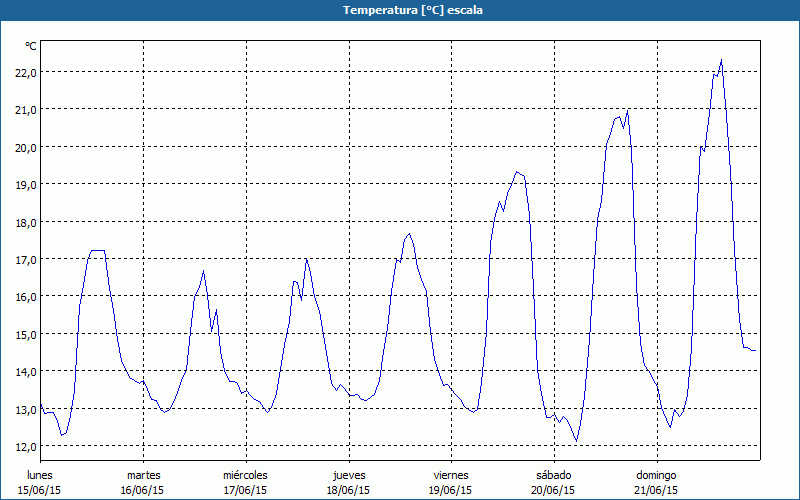
Task: Select the 'lunes' day label
Action: pyautogui.click(x=40, y=475)
